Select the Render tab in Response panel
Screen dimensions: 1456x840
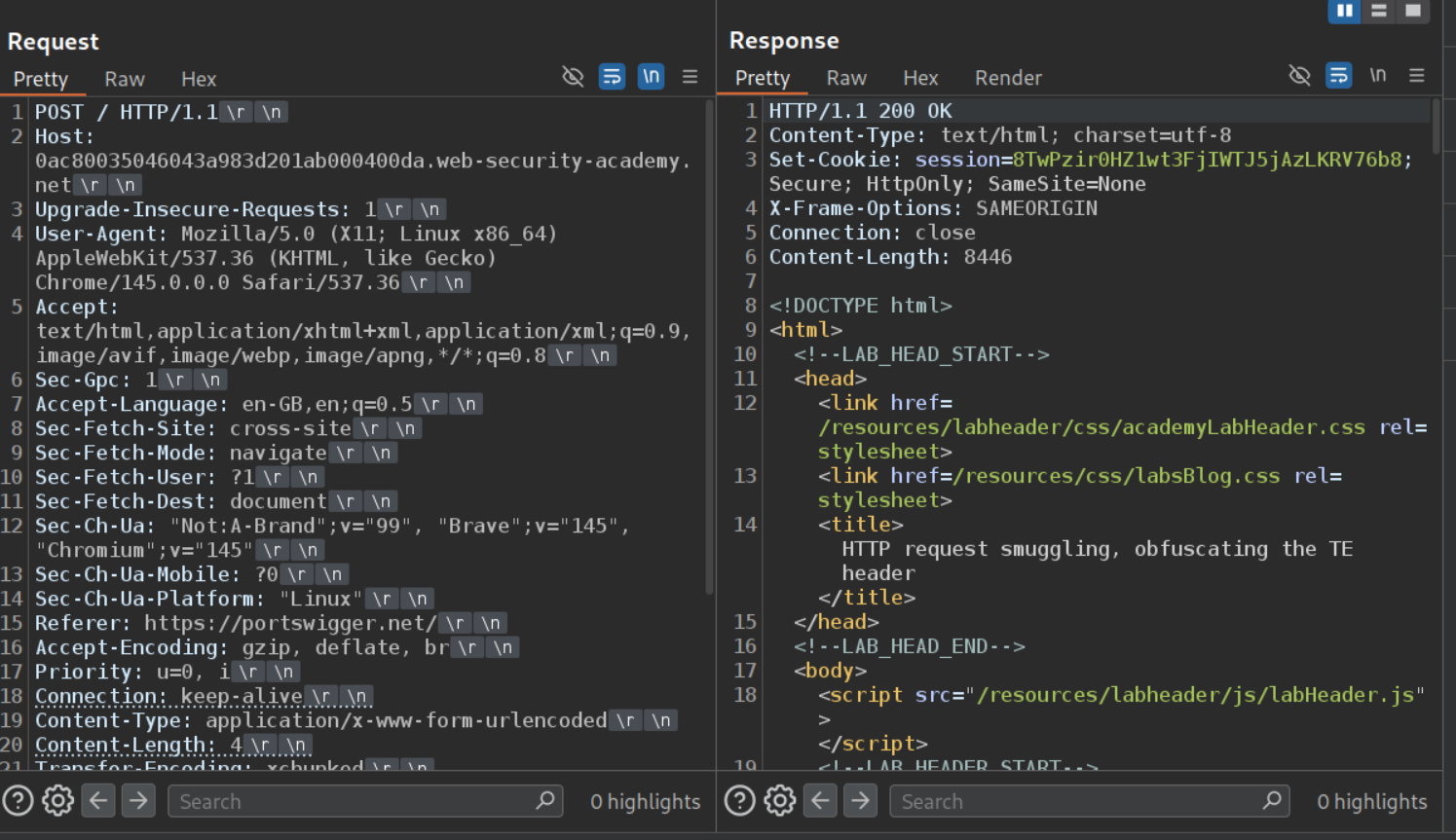[1008, 78]
